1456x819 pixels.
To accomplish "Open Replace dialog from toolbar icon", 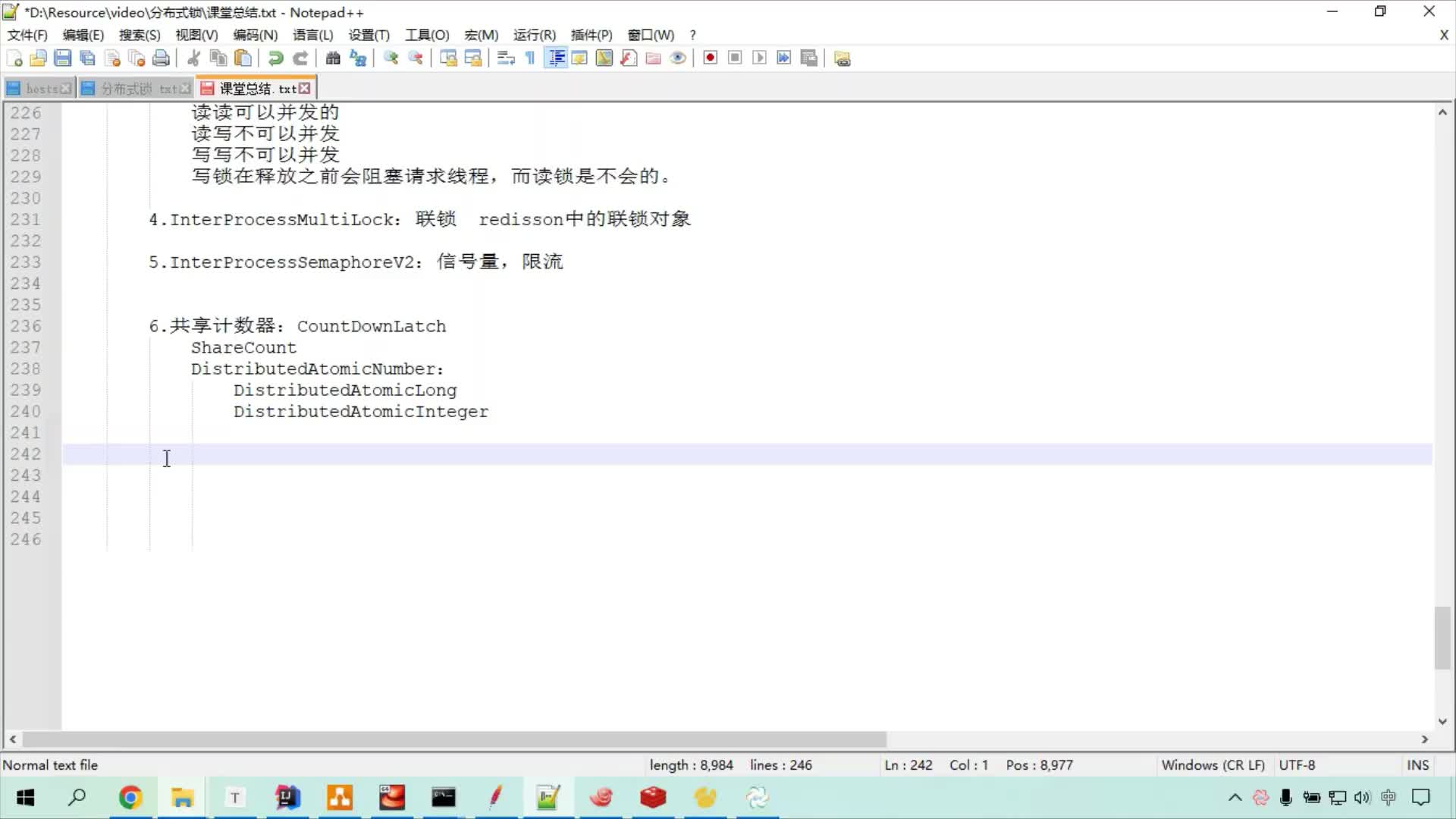I will (x=358, y=58).
